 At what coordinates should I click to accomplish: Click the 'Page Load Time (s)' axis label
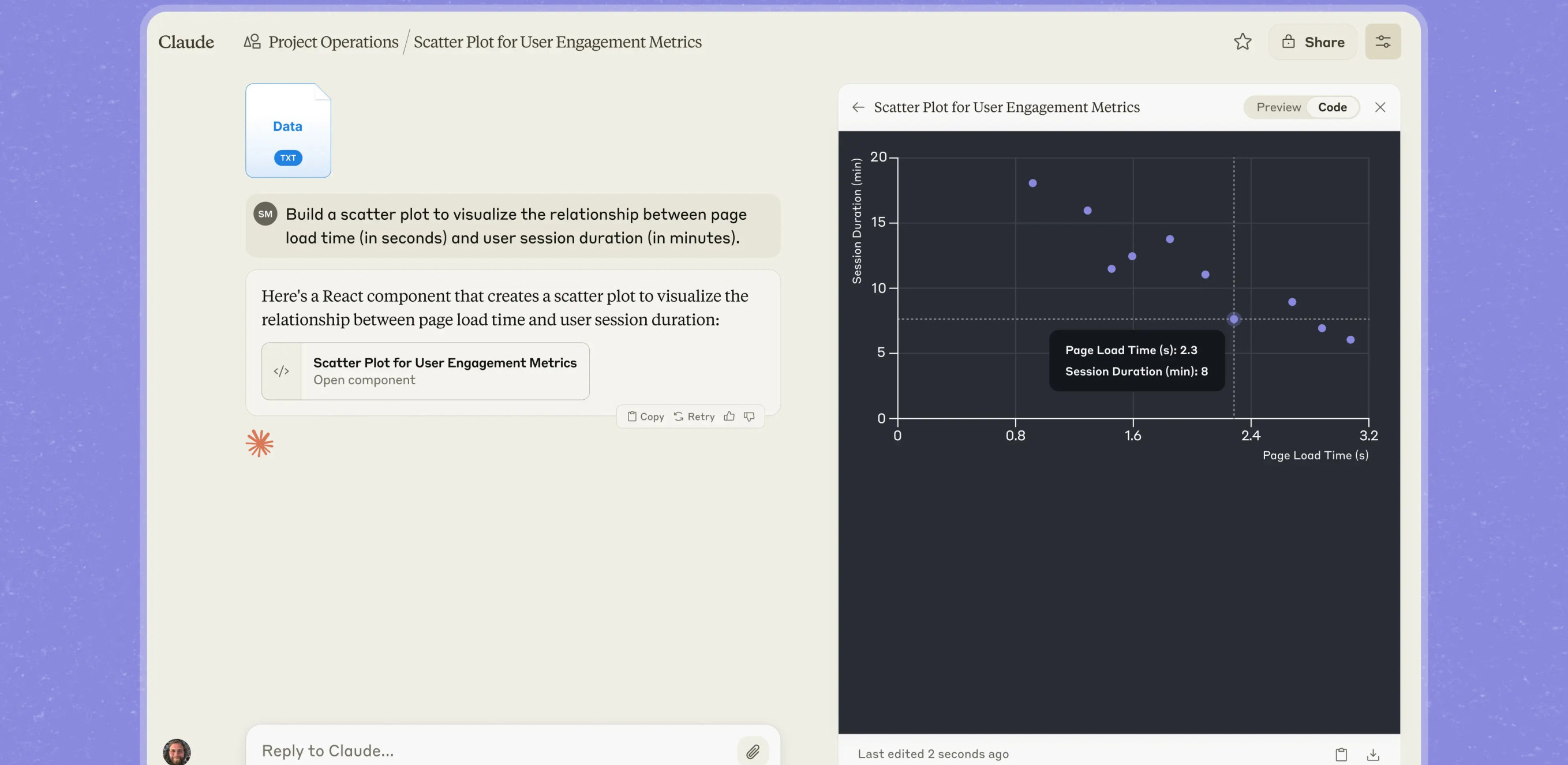click(x=1315, y=455)
